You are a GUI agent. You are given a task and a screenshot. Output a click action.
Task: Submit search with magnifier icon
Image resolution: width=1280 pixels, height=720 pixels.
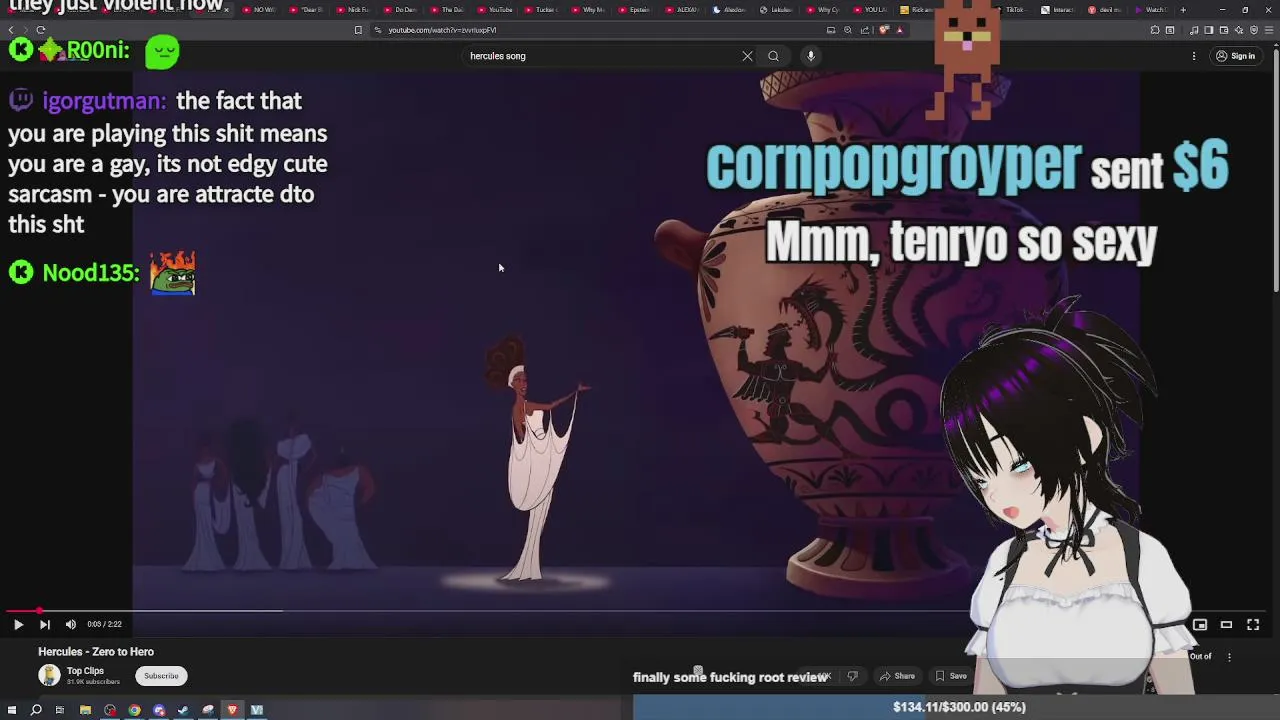pos(773,56)
